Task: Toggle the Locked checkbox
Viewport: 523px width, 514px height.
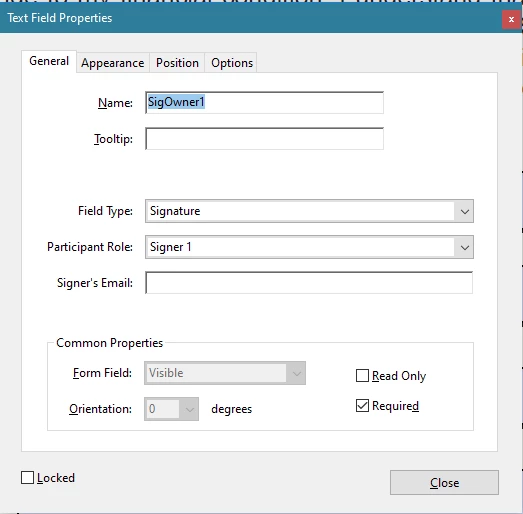Action: pyautogui.click(x=27, y=478)
